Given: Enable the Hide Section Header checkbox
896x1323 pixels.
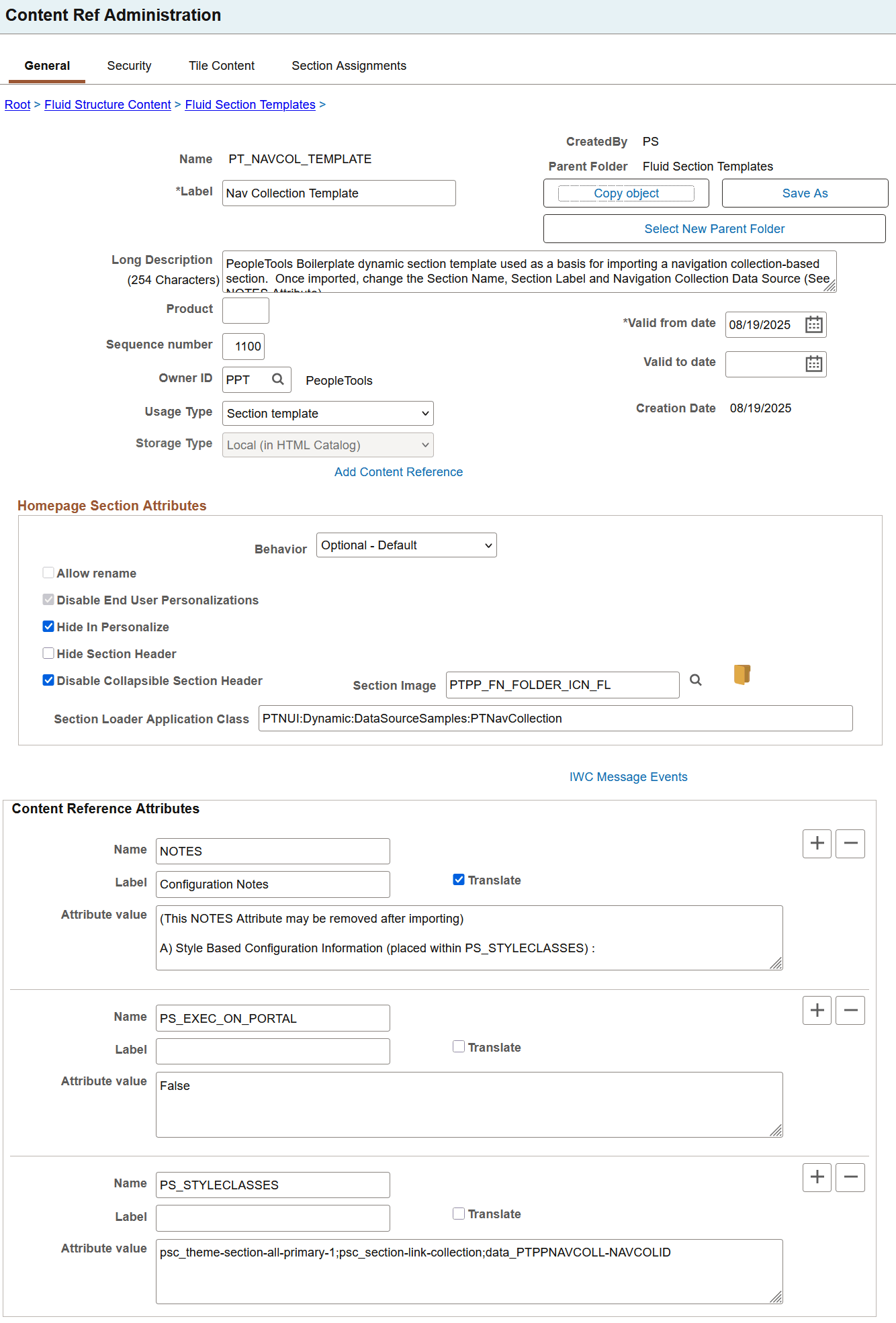Looking at the screenshot, I should point(48,653).
